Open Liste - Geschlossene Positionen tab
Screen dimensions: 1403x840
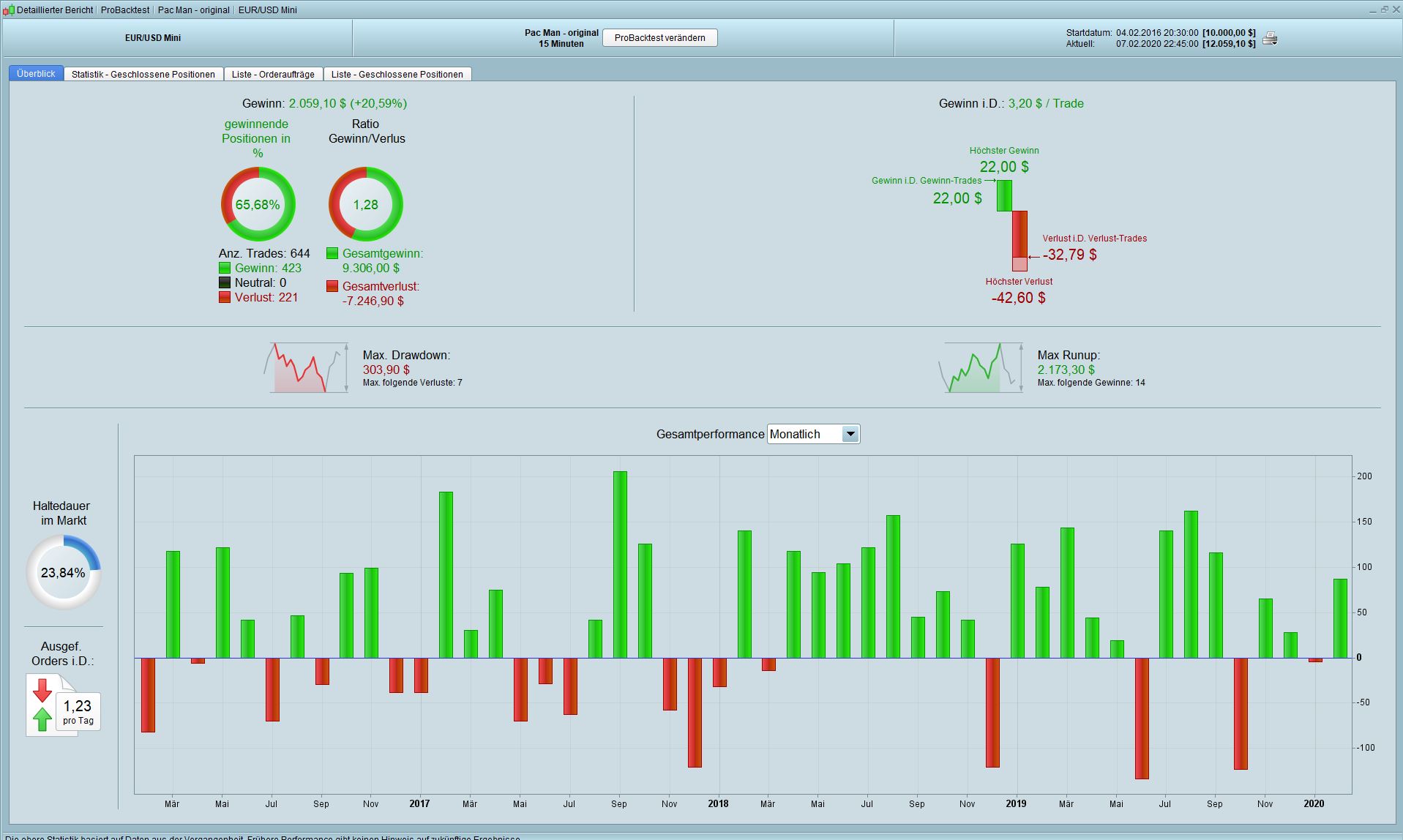[x=397, y=74]
